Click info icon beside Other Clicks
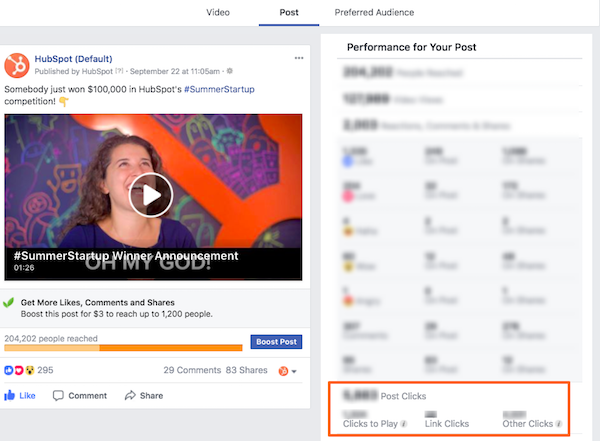 pos(559,424)
